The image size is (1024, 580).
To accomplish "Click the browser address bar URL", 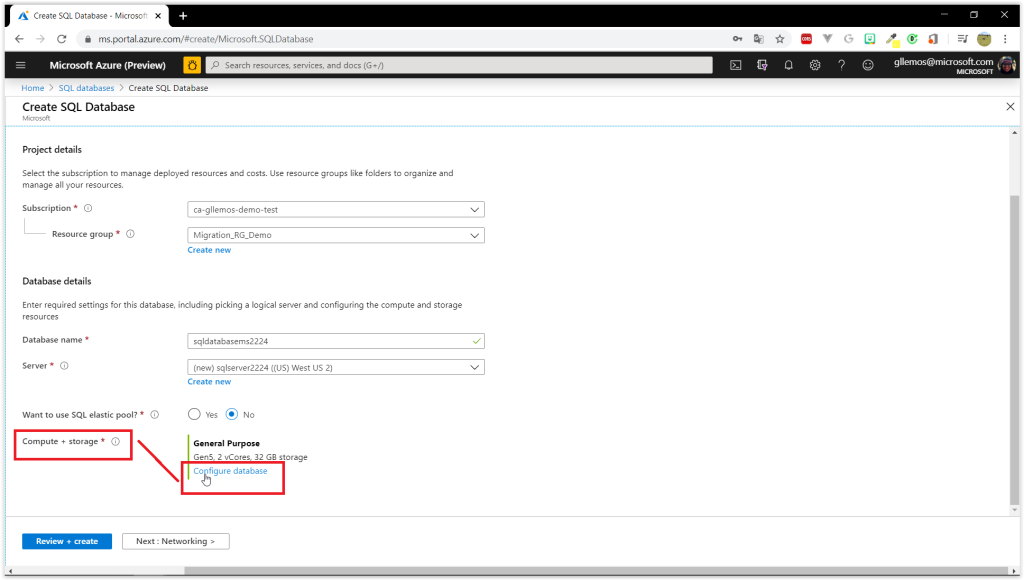I will click(206, 39).
